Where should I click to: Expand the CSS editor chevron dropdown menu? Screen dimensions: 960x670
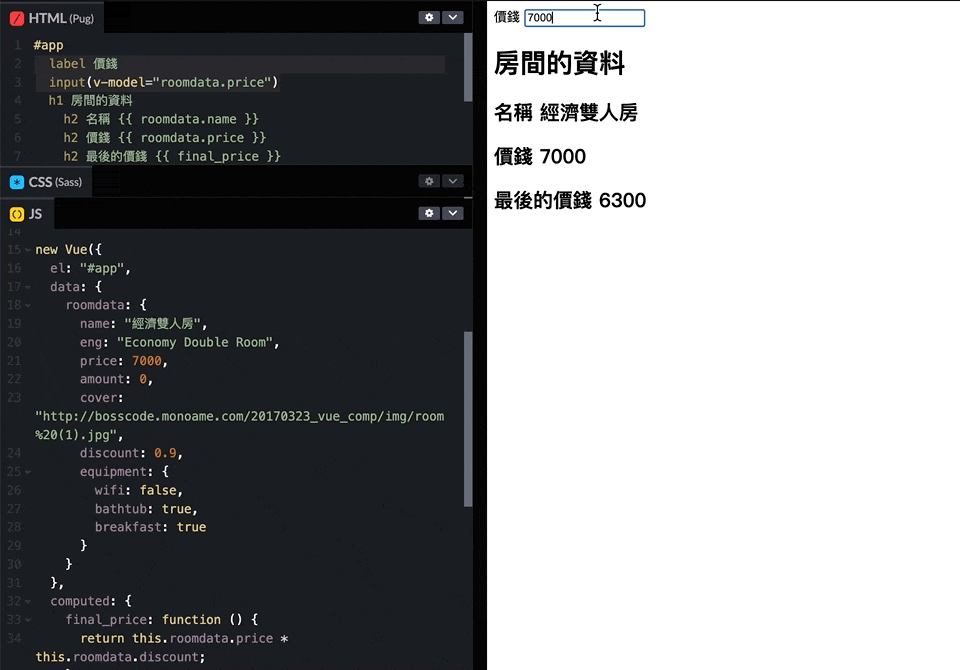pyautogui.click(x=452, y=181)
